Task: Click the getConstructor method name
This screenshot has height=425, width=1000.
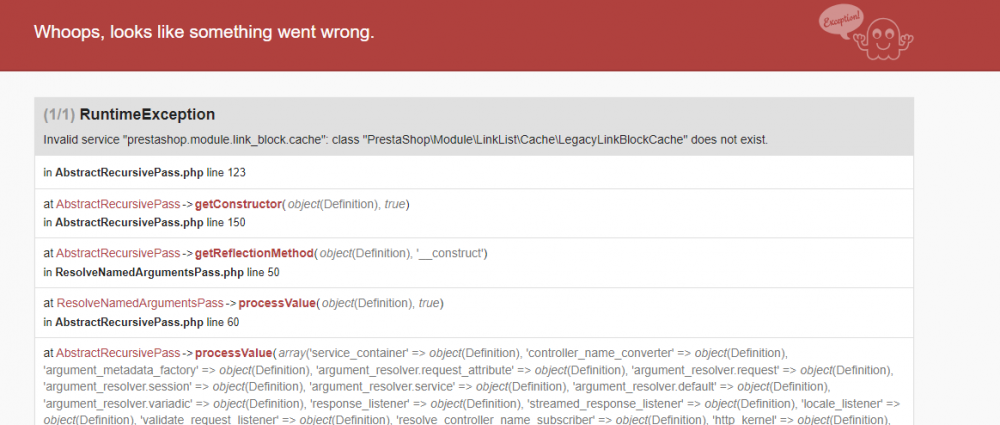Action: (x=238, y=204)
